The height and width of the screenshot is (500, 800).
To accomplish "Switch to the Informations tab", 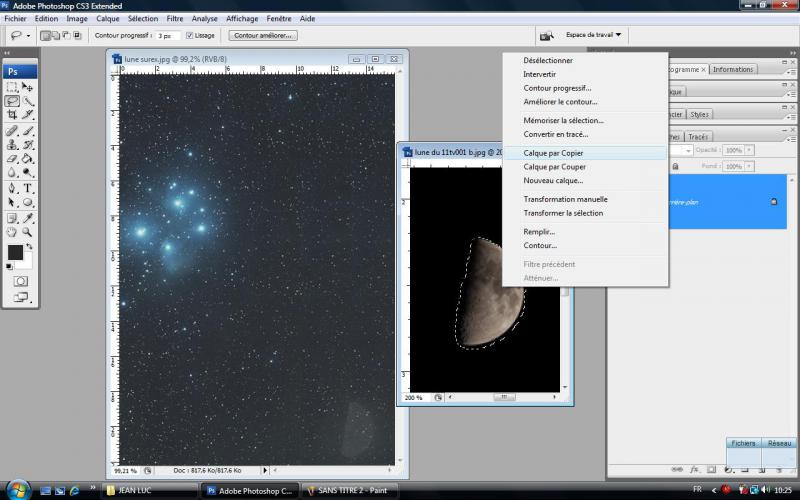I will tap(733, 69).
